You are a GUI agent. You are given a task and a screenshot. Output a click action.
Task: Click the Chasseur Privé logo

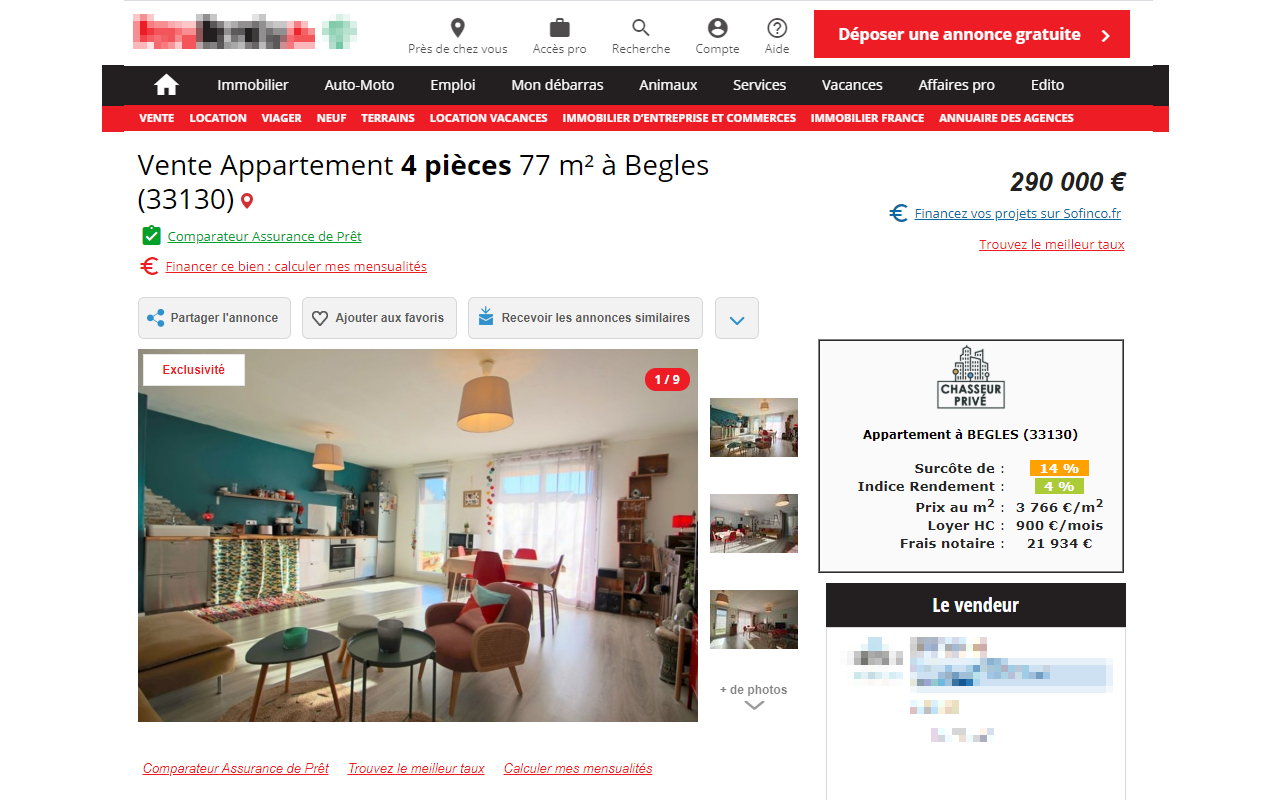970,377
